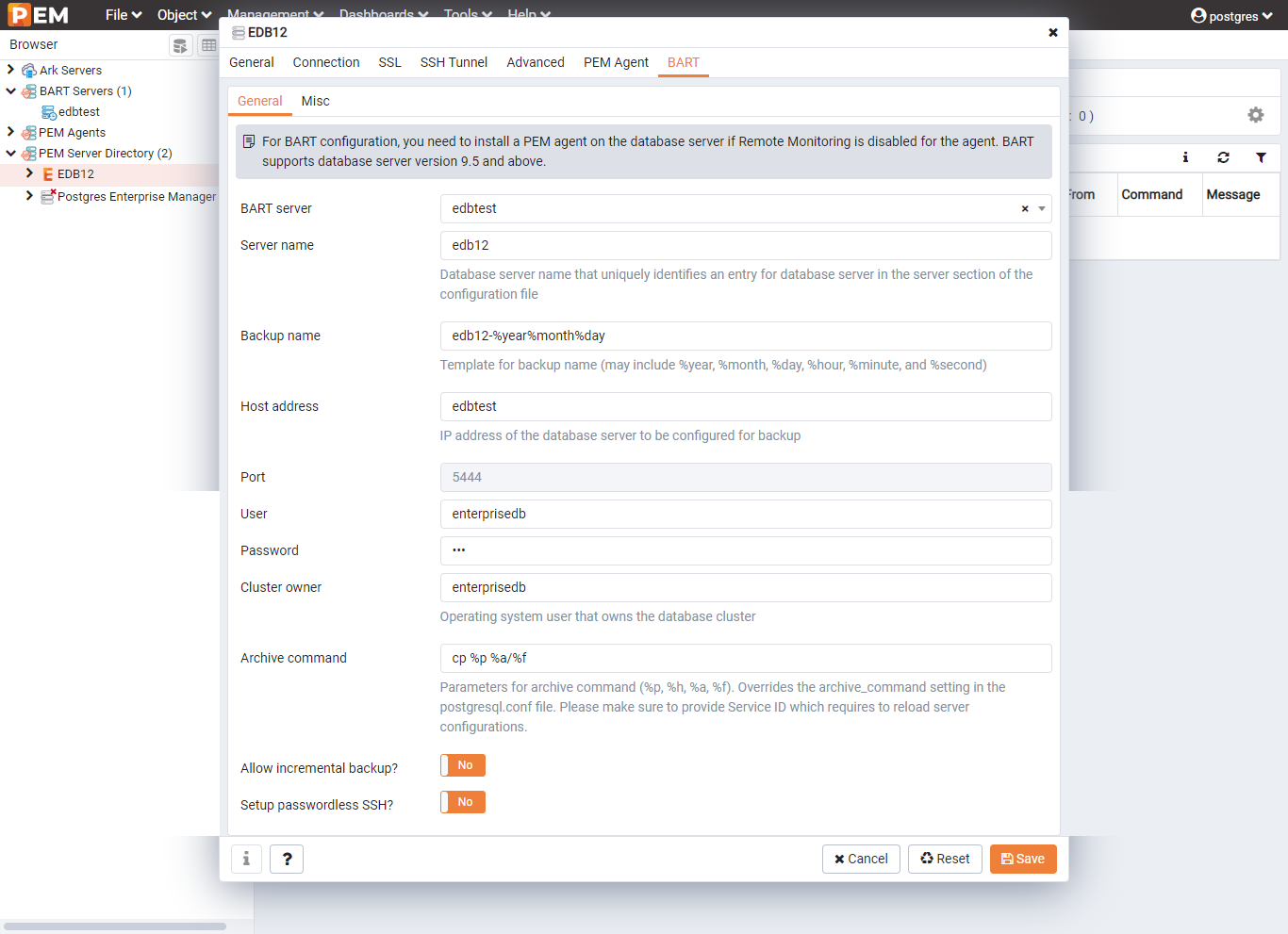This screenshot has height=934, width=1288.
Task: Open the postgres user dropdown
Action: pyautogui.click(x=1231, y=16)
